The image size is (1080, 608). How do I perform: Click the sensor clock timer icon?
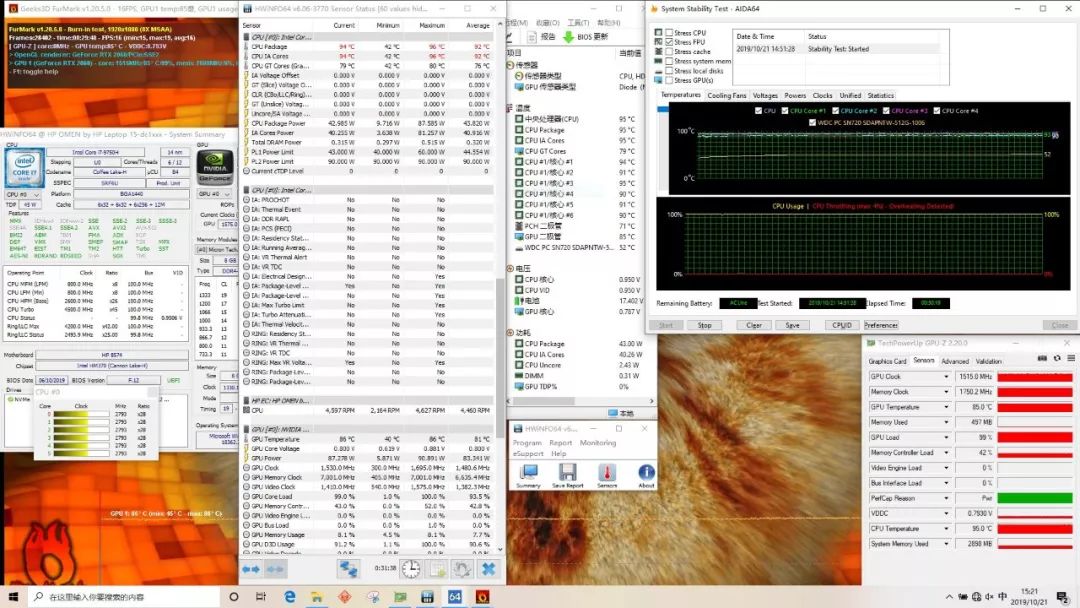[x=411, y=568]
